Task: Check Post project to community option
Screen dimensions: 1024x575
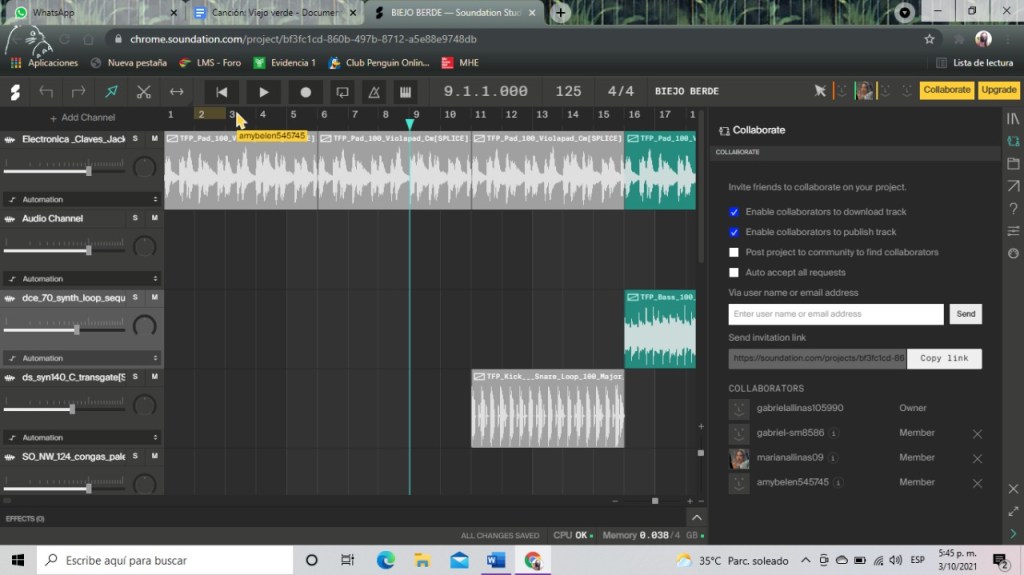Action: 734,252
